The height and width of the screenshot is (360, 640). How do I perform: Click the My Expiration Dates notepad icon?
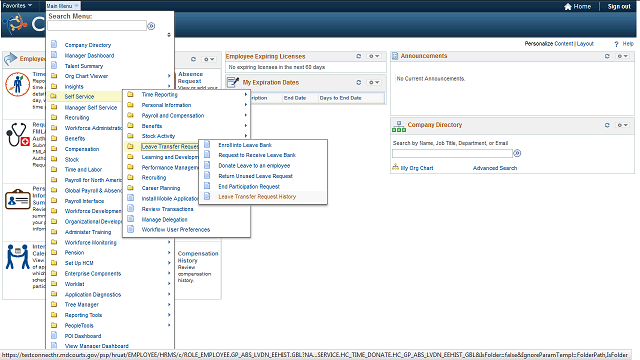coord(233,82)
